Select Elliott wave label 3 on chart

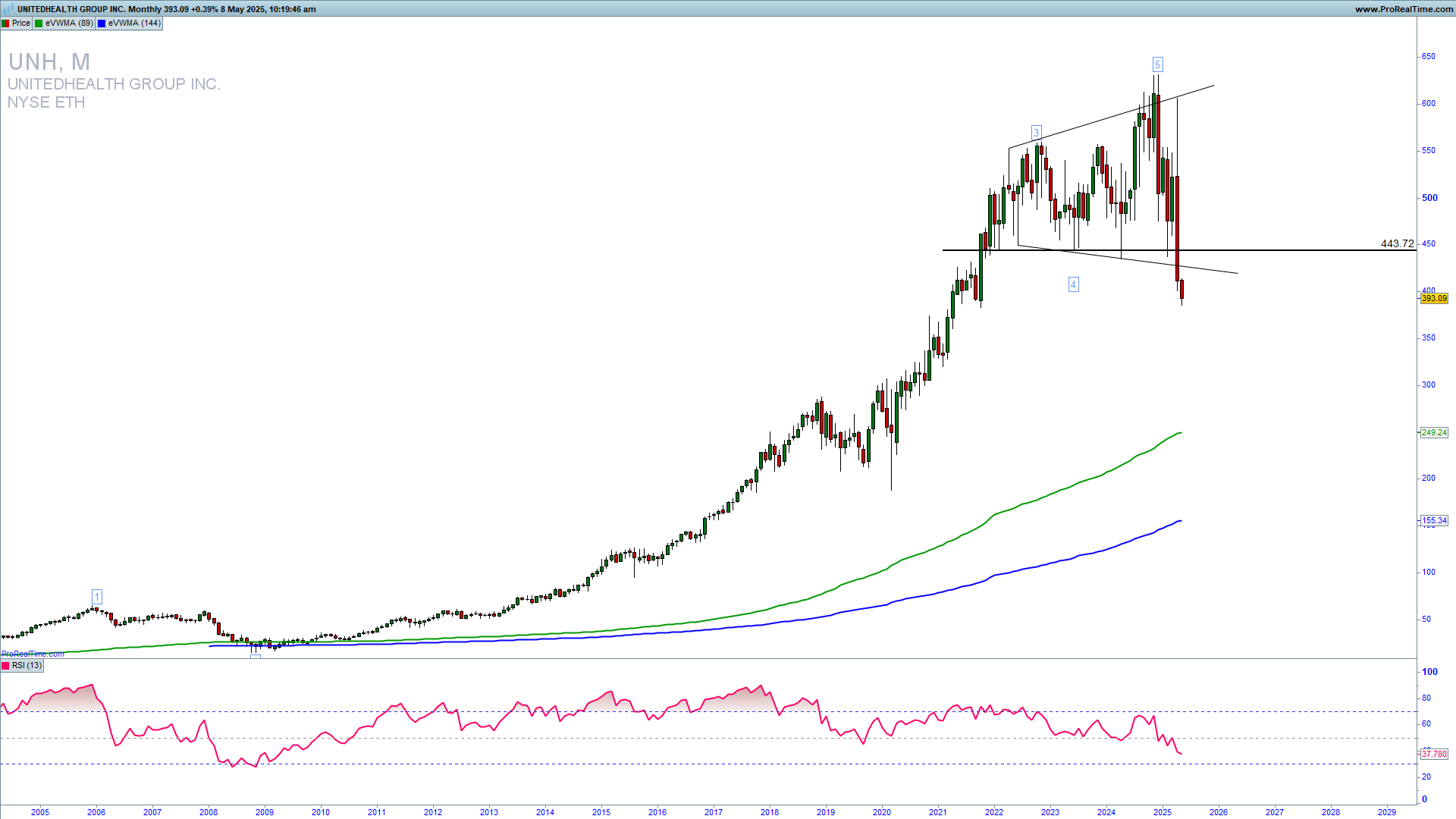1036,133
